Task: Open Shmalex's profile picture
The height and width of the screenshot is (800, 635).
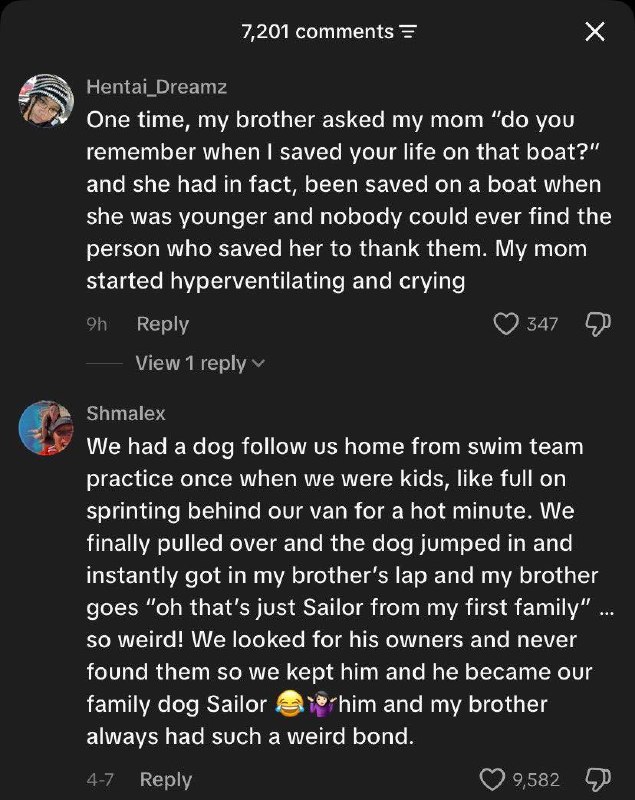Action: point(46,427)
